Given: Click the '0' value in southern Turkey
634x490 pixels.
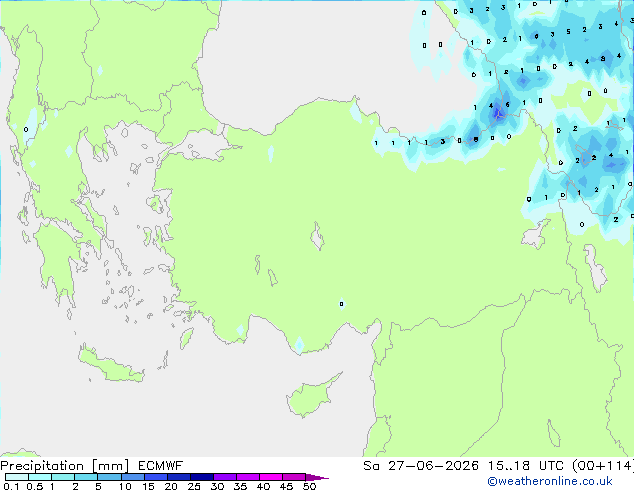Looking at the screenshot, I should click(342, 304).
